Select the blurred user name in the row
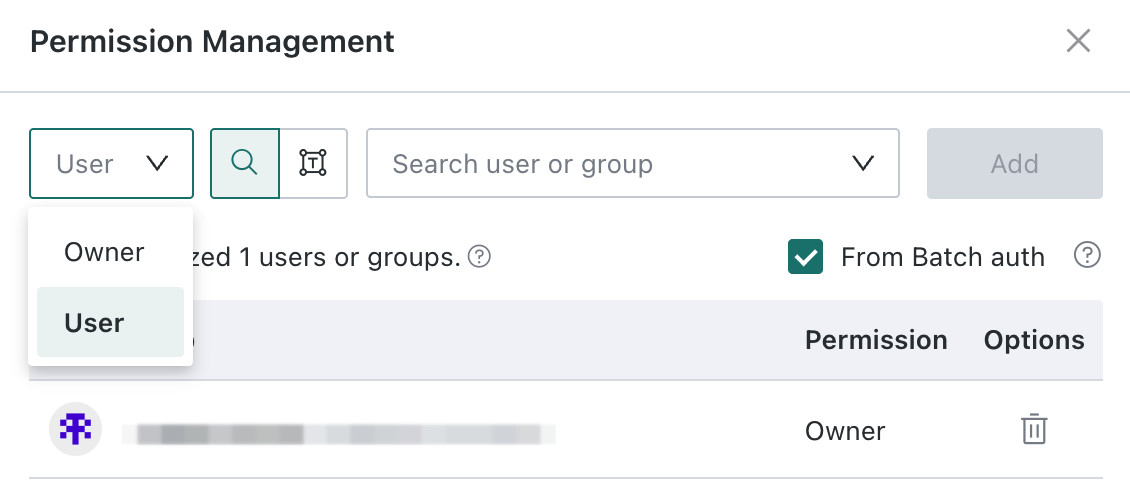1130x504 pixels. [x=339, y=433]
